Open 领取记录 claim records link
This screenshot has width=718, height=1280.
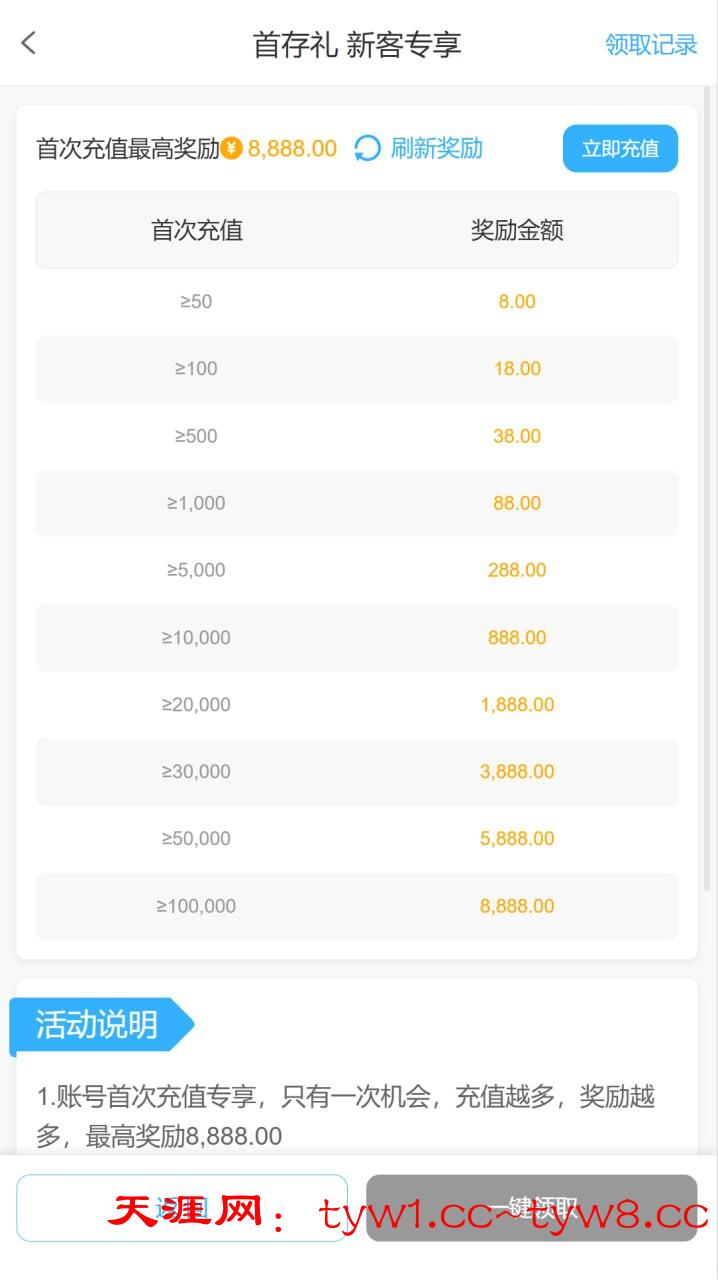[x=651, y=45]
